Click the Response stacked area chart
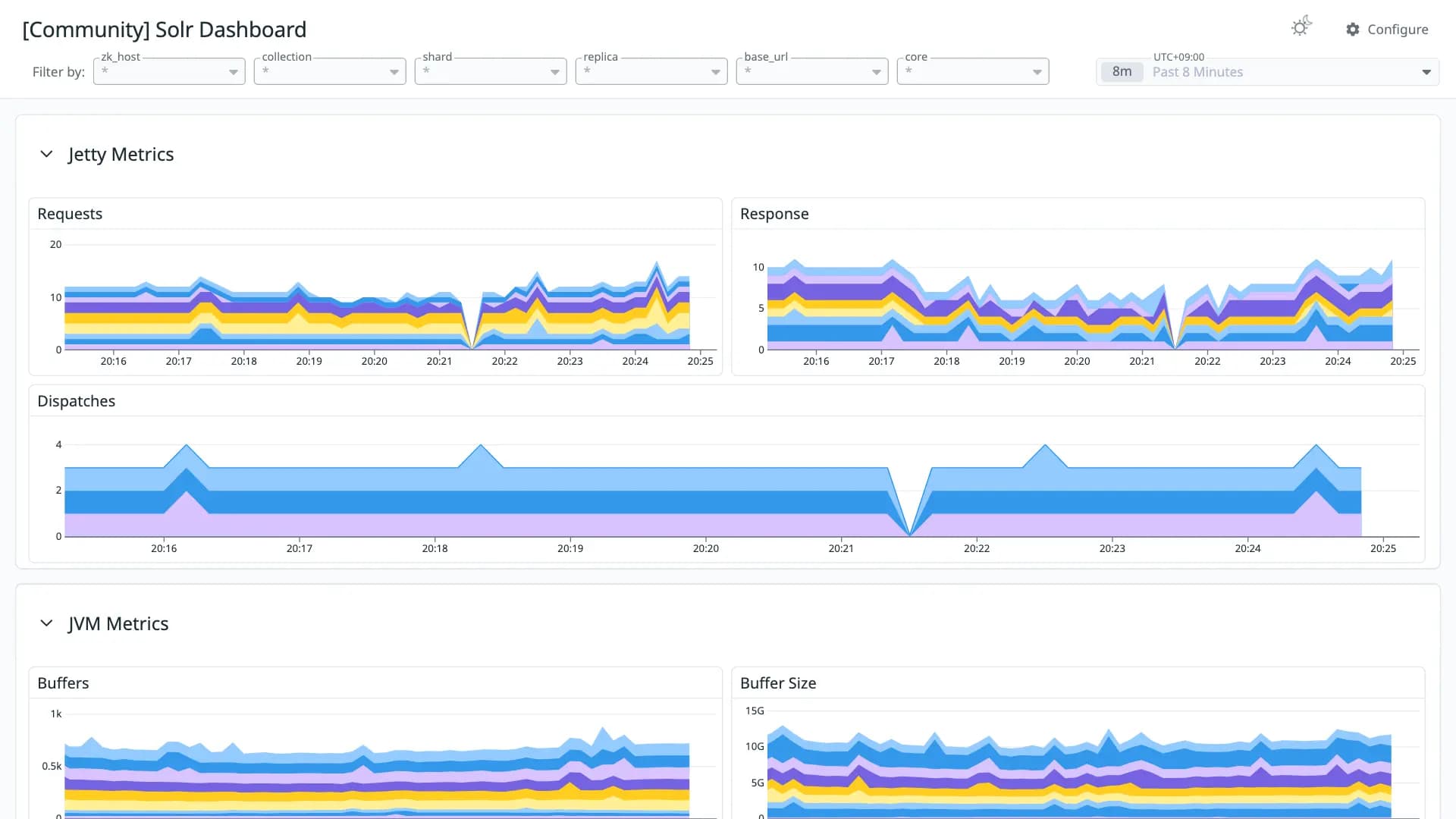Viewport: 1456px width, 819px height. click(x=1081, y=303)
